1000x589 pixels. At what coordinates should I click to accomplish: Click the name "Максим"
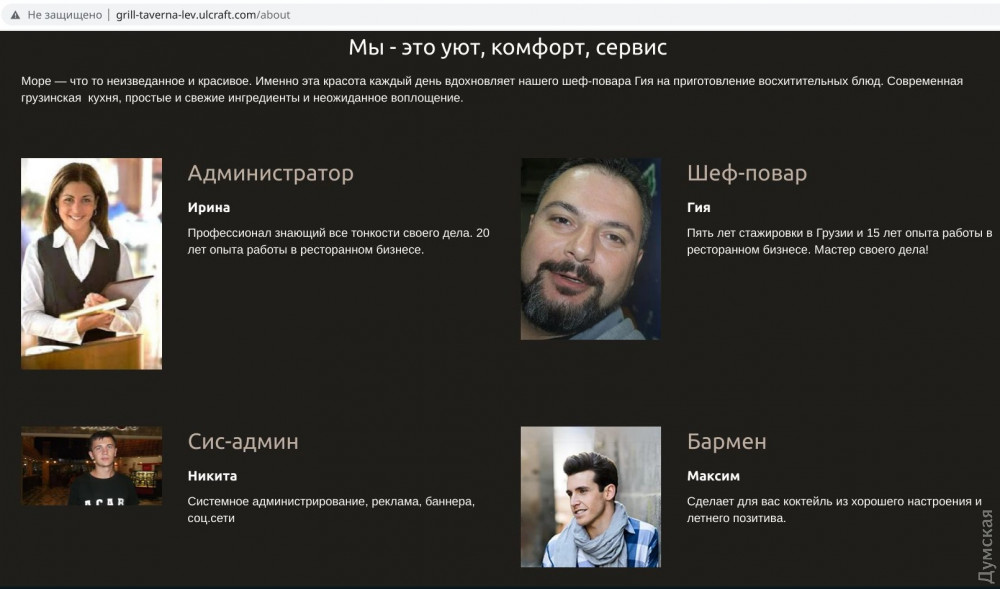coord(713,475)
